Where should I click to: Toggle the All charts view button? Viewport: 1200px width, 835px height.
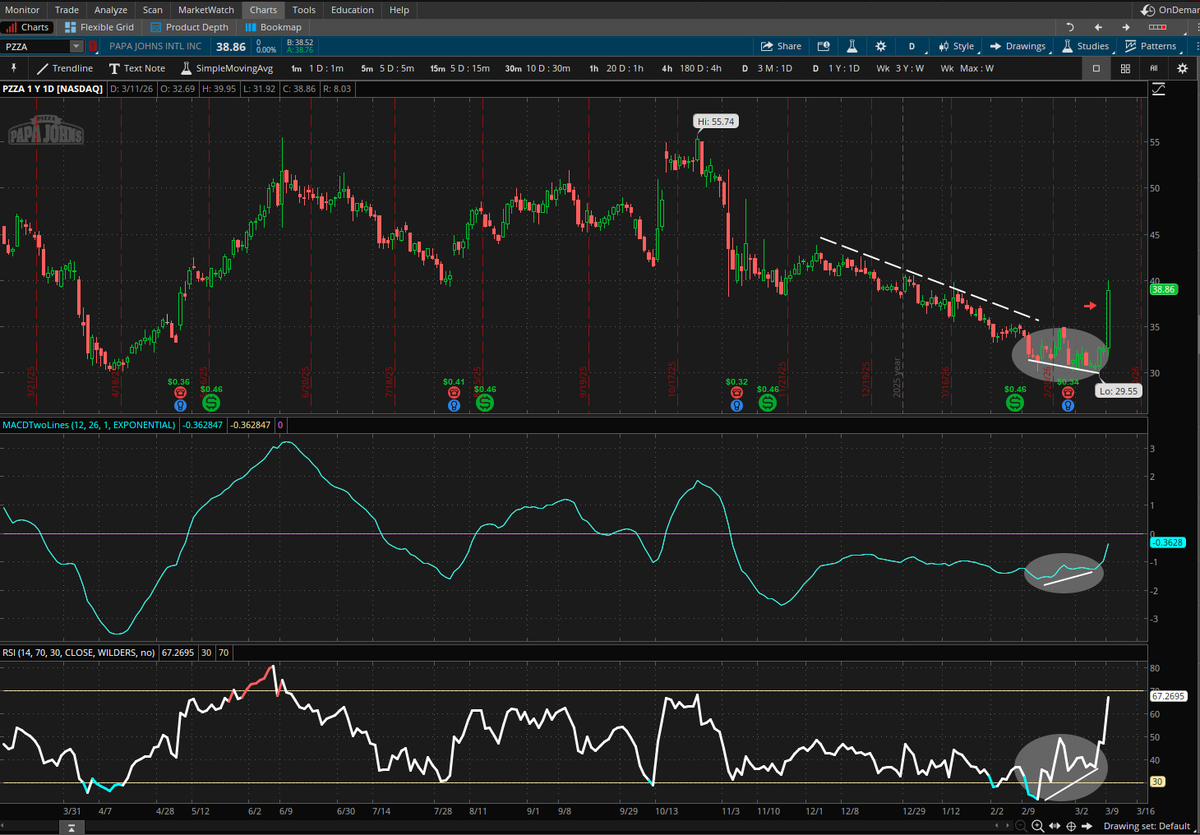[1154, 68]
